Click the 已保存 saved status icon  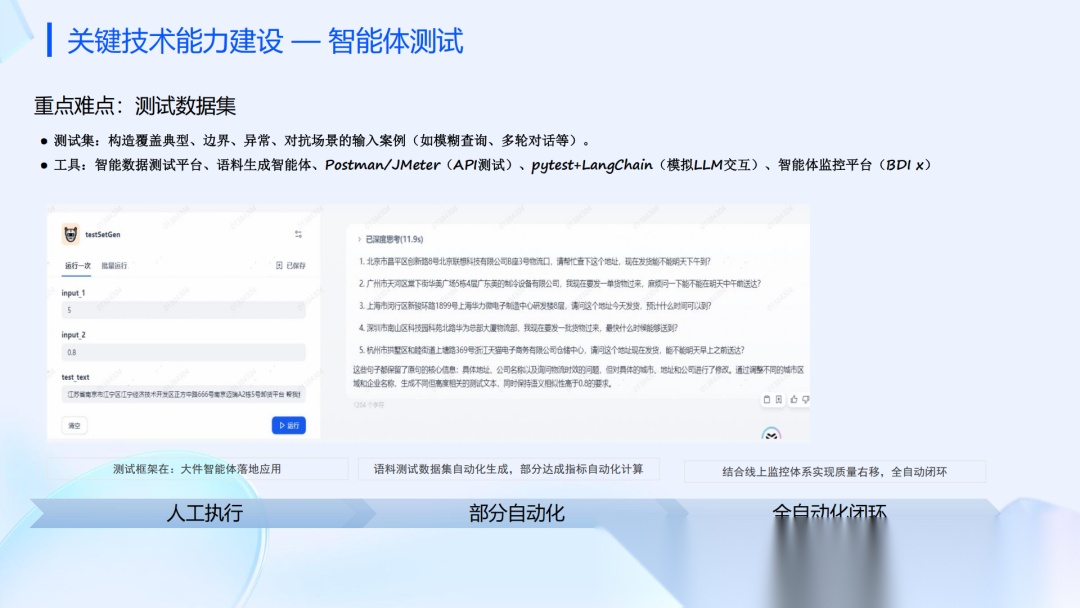(279, 265)
